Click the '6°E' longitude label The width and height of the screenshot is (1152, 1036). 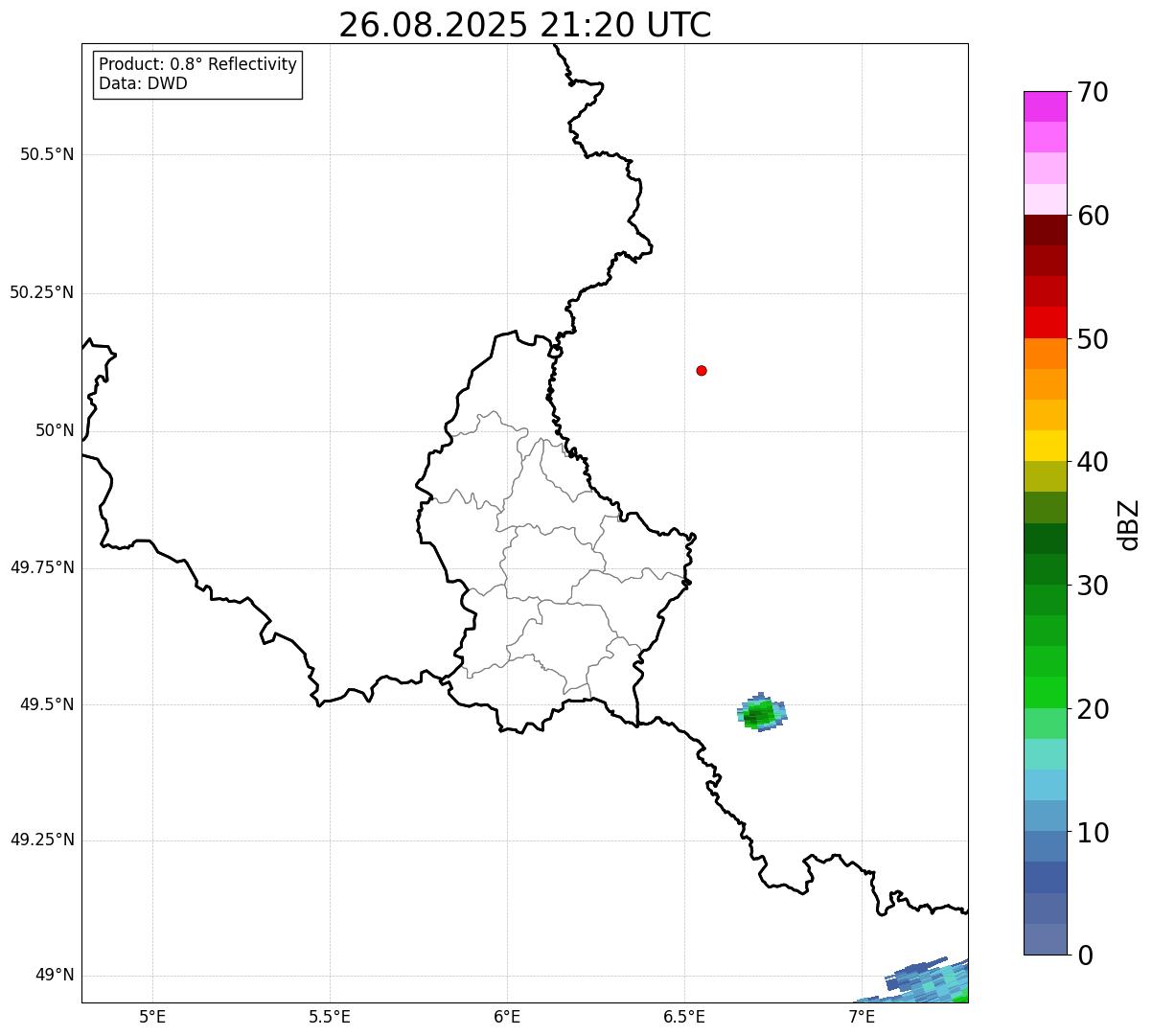click(507, 1017)
